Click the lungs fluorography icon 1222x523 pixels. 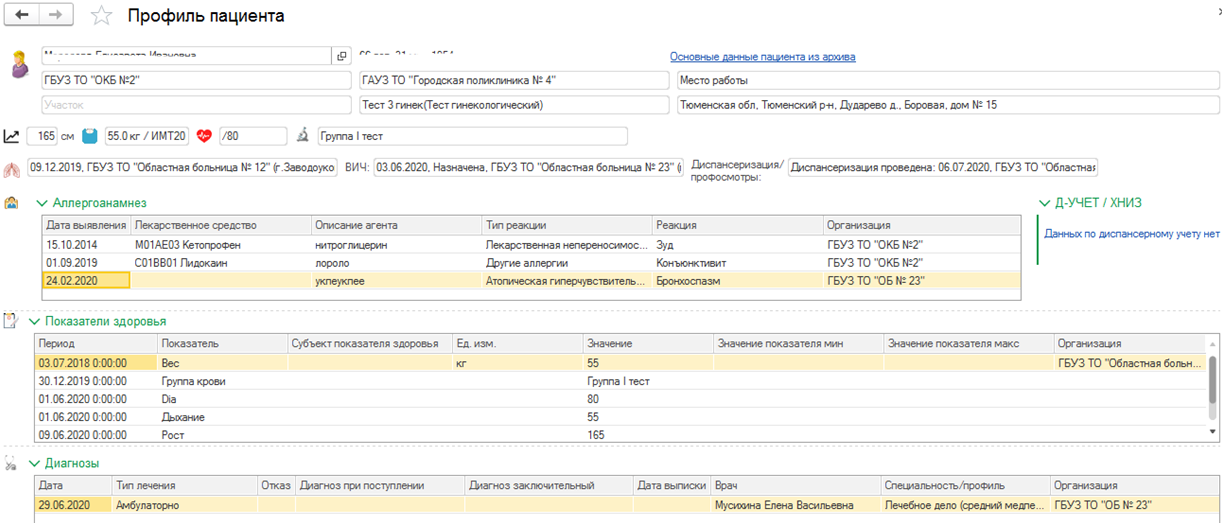12,168
